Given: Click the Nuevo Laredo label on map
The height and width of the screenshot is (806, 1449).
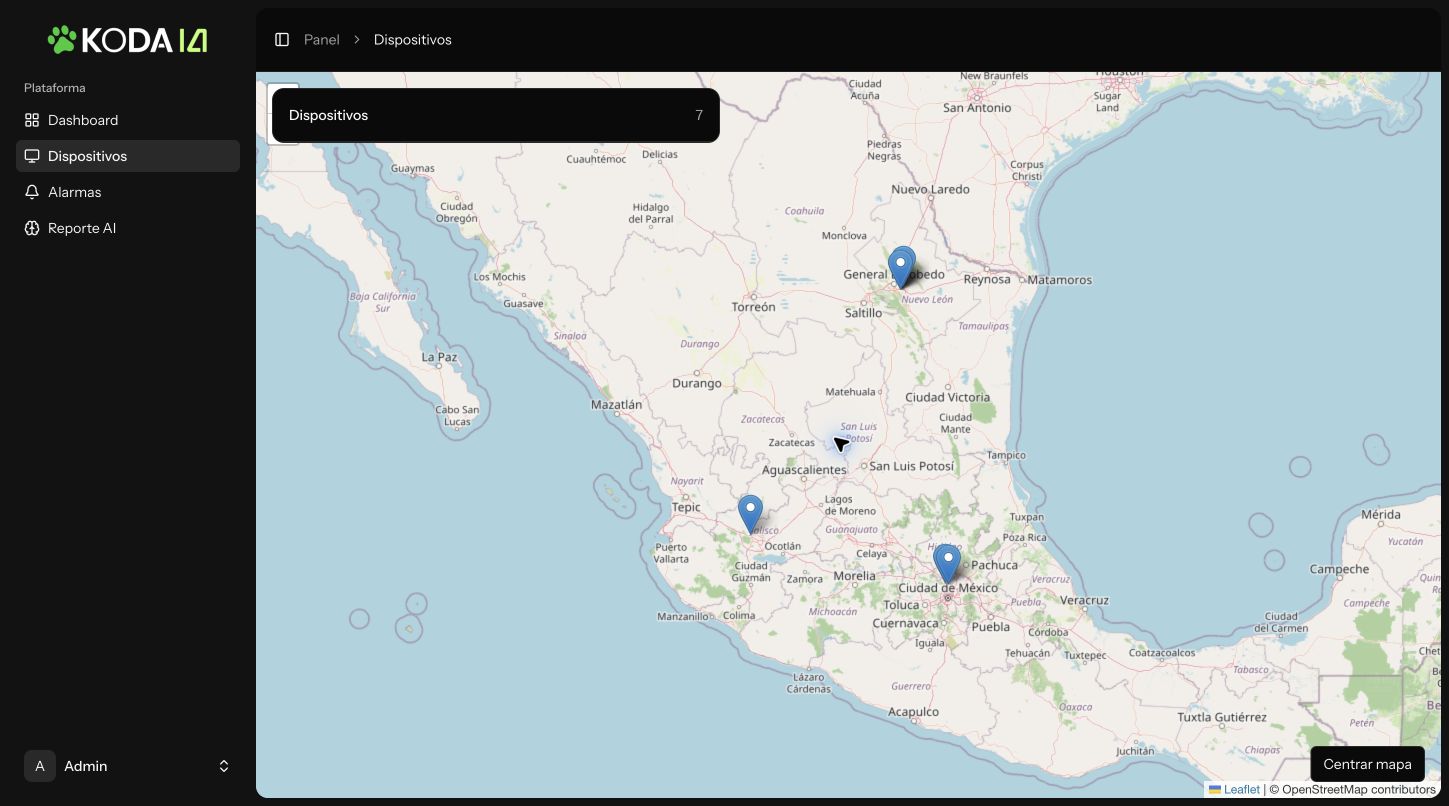Looking at the screenshot, I should tap(931, 189).
